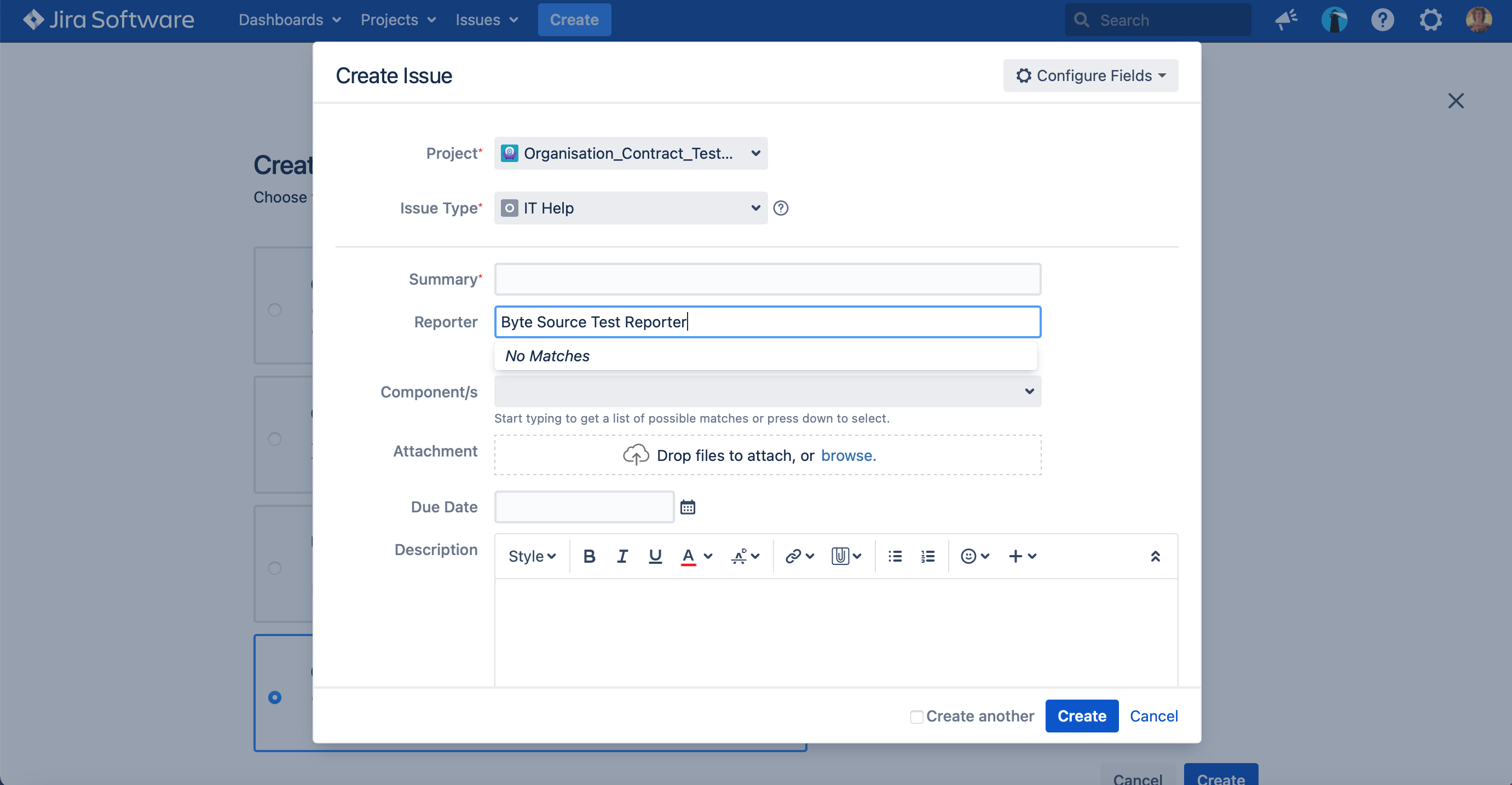This screenshot has width=1512, height=785.
Task: Open the Project dropdown
Action: pyautogui.click(x=631, y=153)
